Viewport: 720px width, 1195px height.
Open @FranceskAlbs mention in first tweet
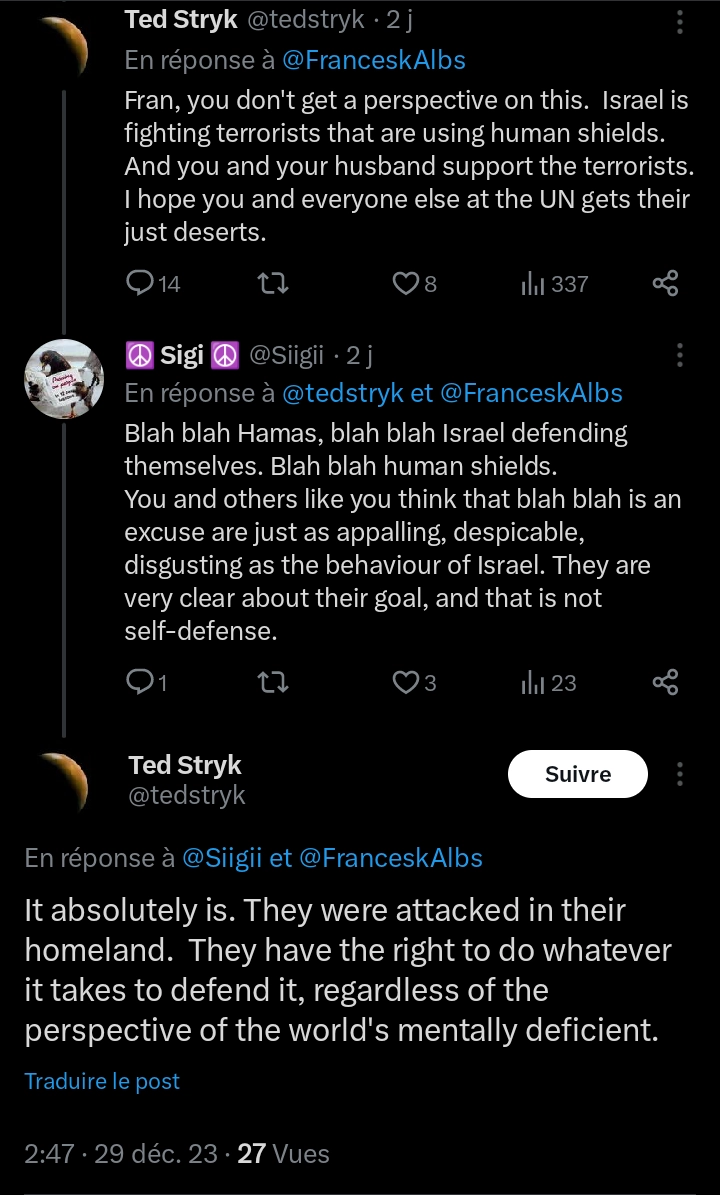coord(373,60)
